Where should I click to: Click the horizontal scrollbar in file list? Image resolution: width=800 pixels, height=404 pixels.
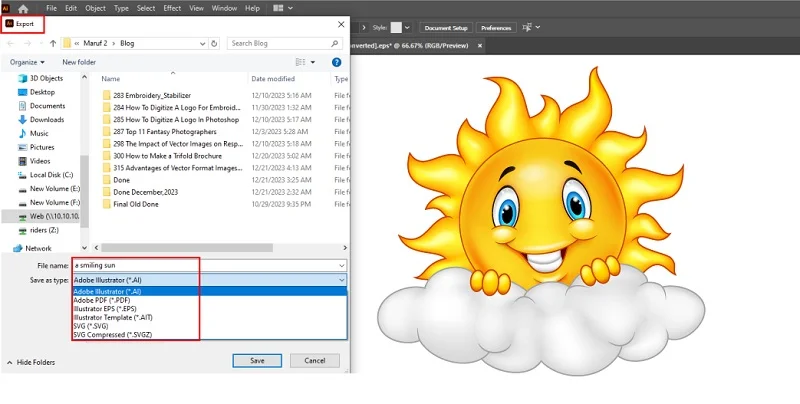click(187, 248)
